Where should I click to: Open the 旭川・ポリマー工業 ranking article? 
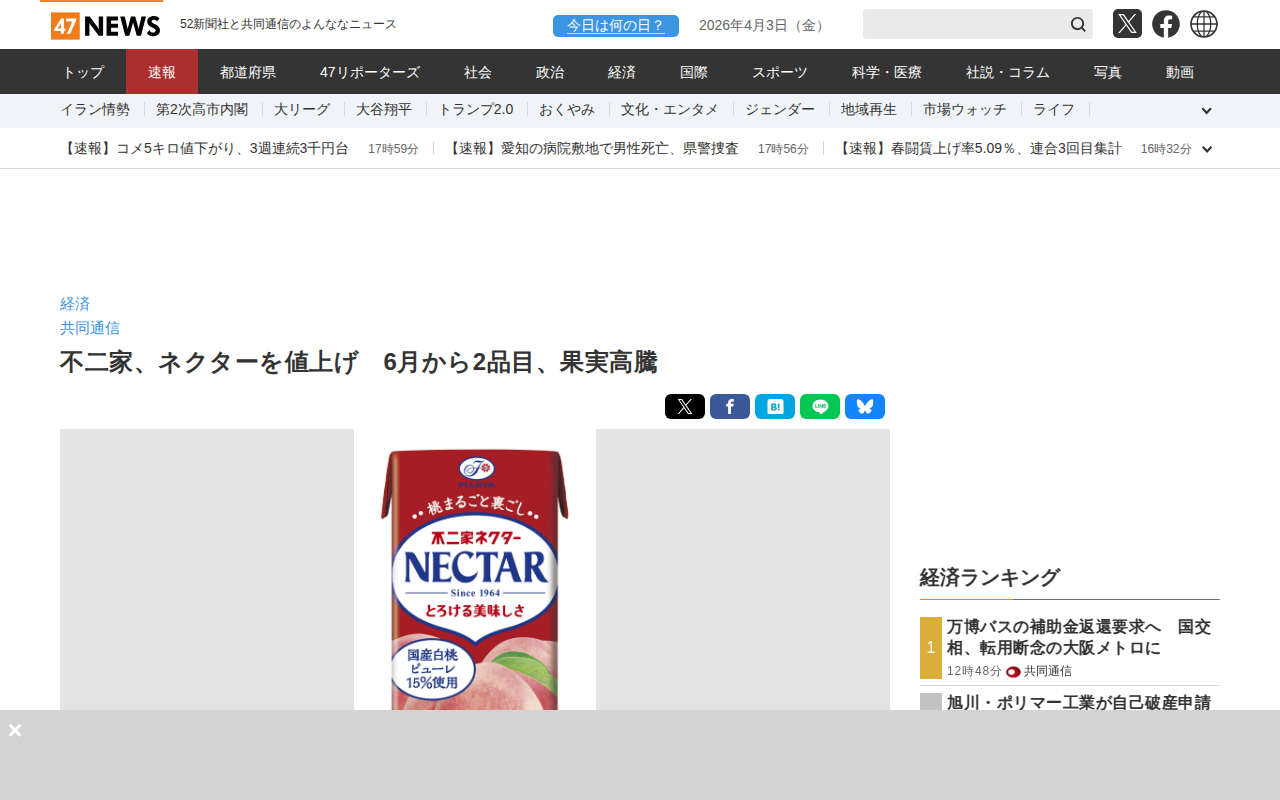pos(1079,702)
